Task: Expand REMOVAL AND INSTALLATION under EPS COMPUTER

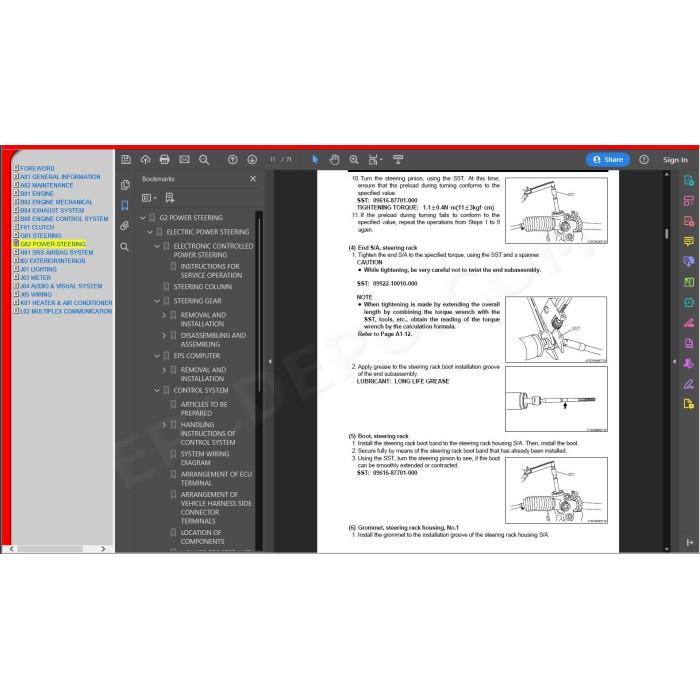Action: (164, 370)
